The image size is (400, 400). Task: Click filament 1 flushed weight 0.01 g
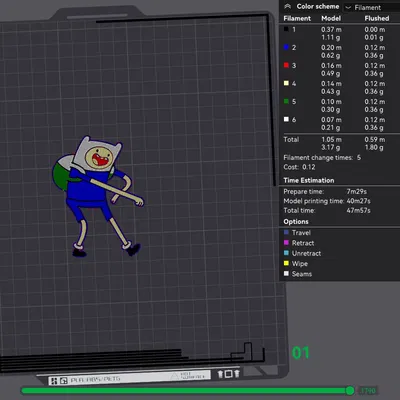point(374,38)
